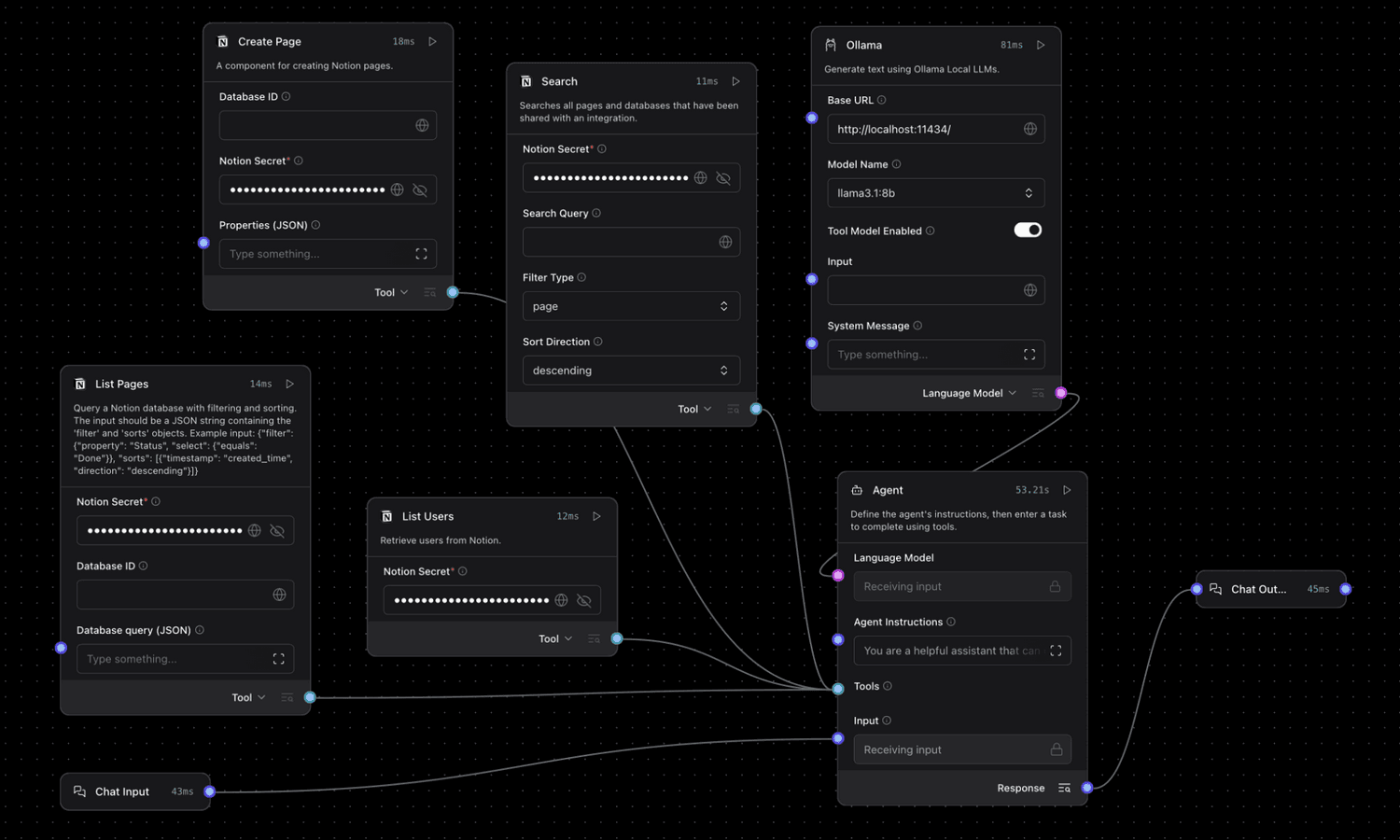Viewport: 1400px width, 840px height.
Task: Click the globe icon in List Pages Notion Secret
Action: click(254, 530)
